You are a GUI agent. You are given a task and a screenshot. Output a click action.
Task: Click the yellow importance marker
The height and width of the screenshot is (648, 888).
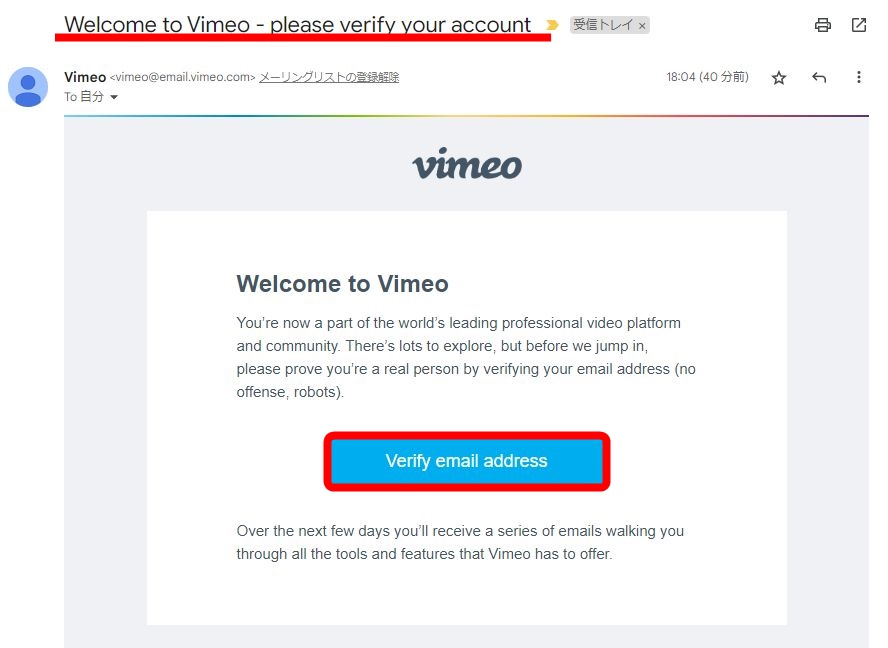pyautogui.click(x=552, y=25)
